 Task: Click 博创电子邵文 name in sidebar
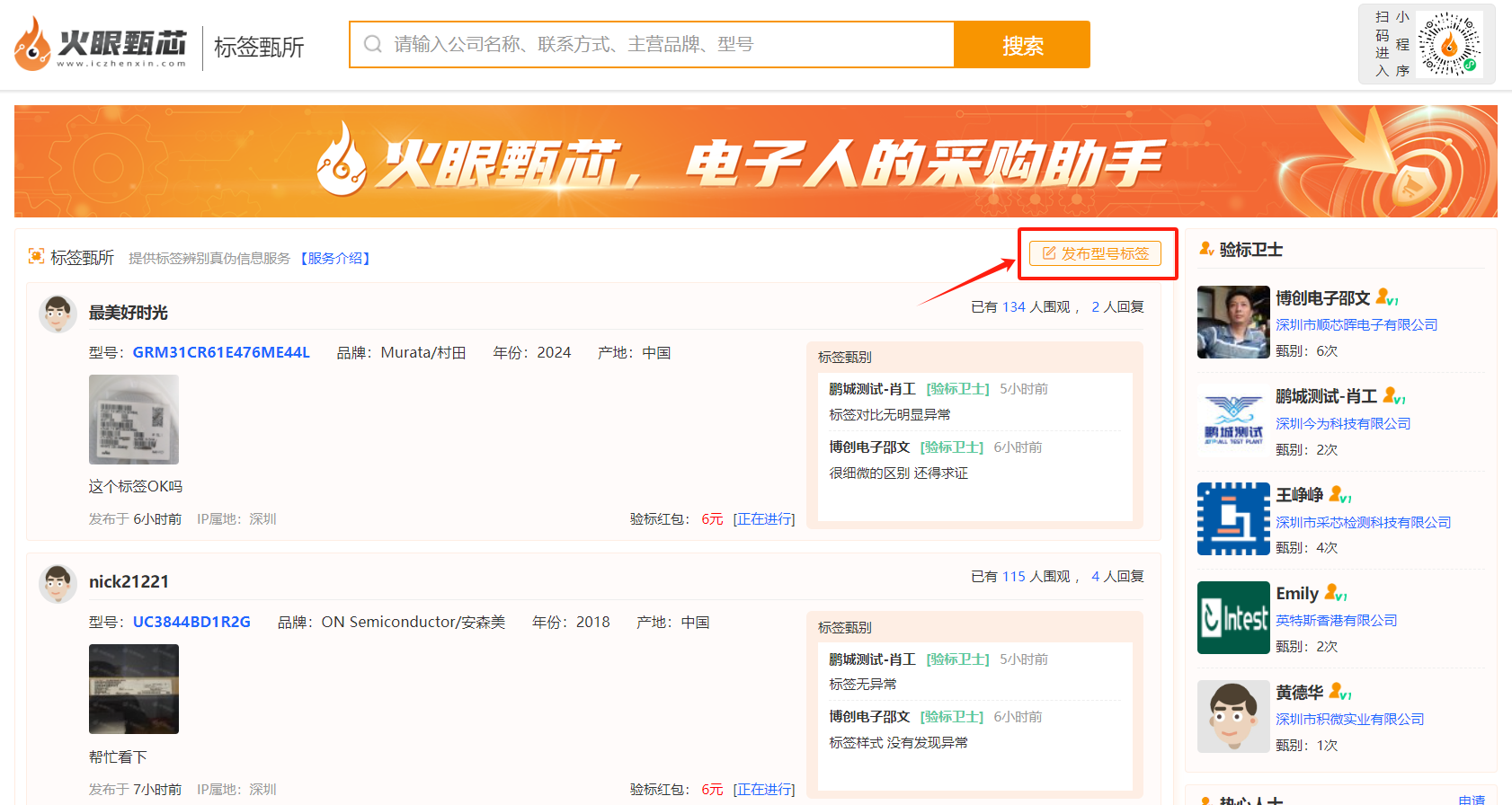[1323, 297]
